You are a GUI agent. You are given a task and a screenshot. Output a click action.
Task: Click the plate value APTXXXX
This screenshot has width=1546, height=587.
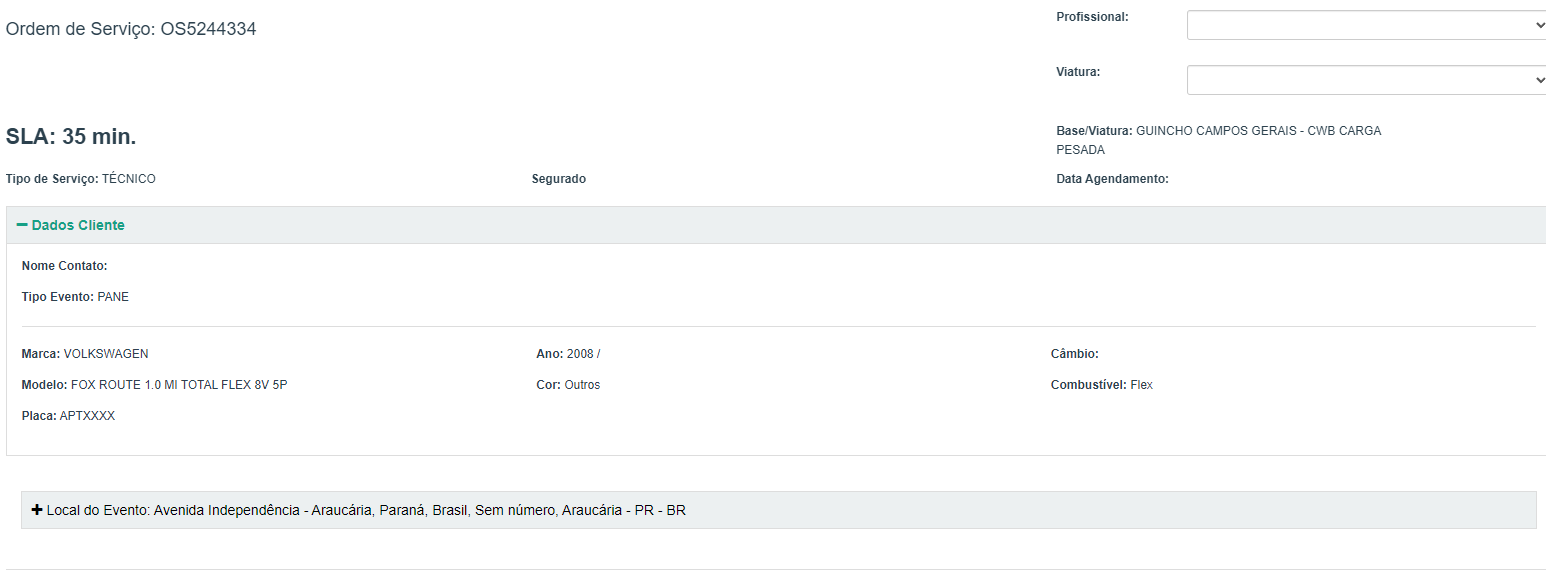click(87, 416)
